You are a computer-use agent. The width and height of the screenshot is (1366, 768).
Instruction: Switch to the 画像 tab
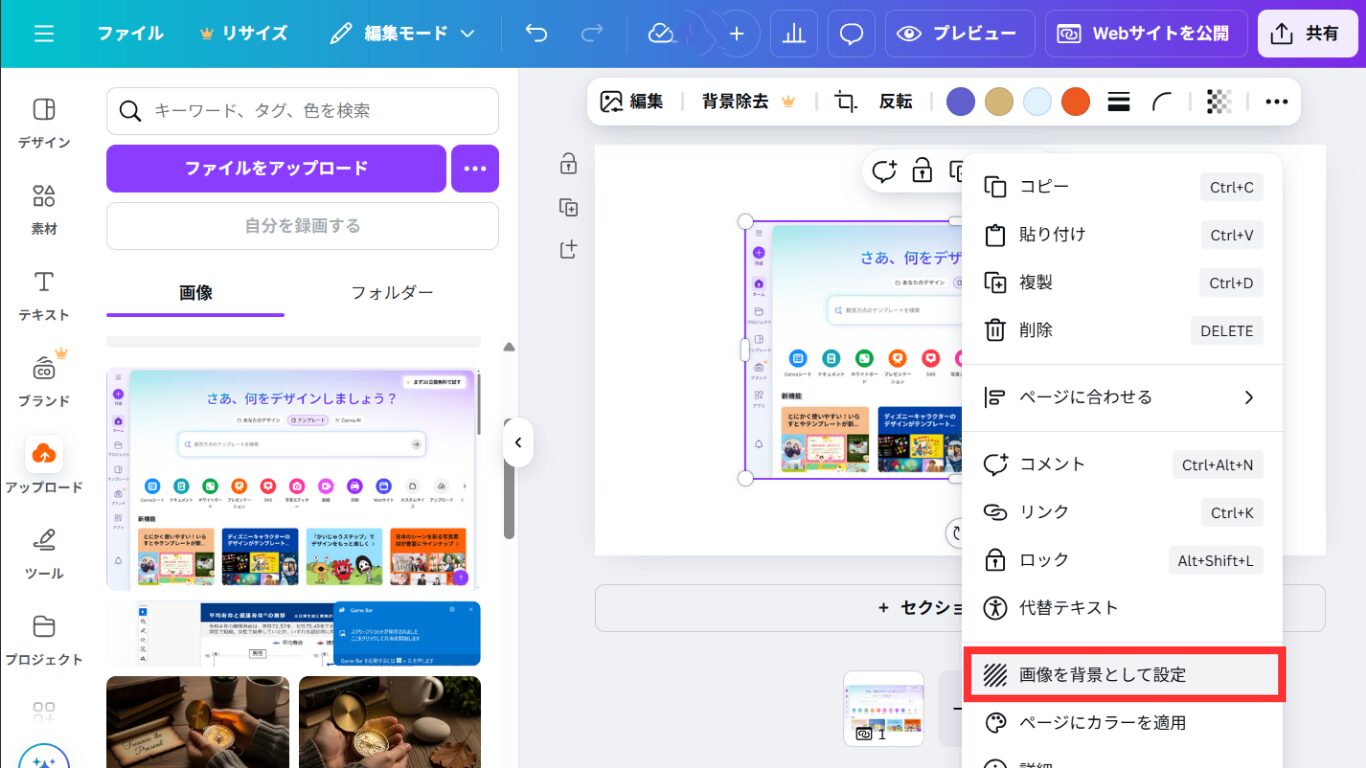(195, 293)
